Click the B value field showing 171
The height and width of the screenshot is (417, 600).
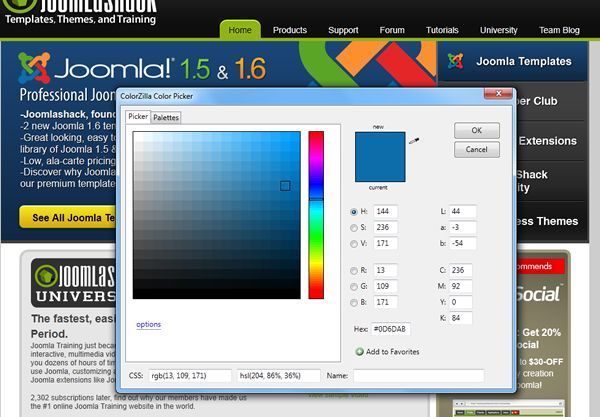pyautogui.click(x=385, y=302)
